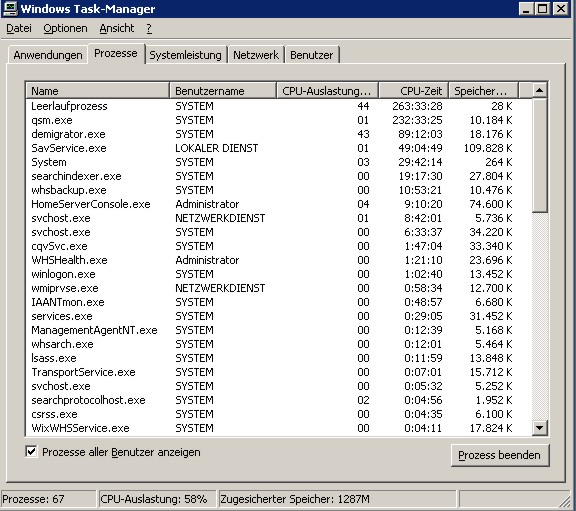Click the 'LOKALER DIENST' user cell
The image size is (576, 511).
point(217,148)
